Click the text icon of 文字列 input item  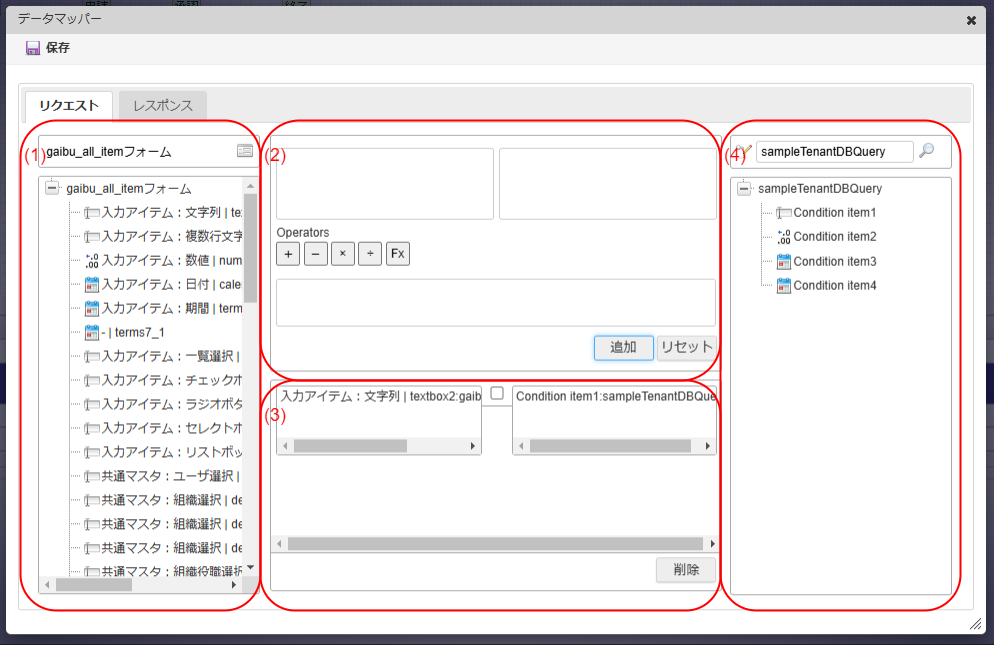pyautogui.click(x=92, y=213)
